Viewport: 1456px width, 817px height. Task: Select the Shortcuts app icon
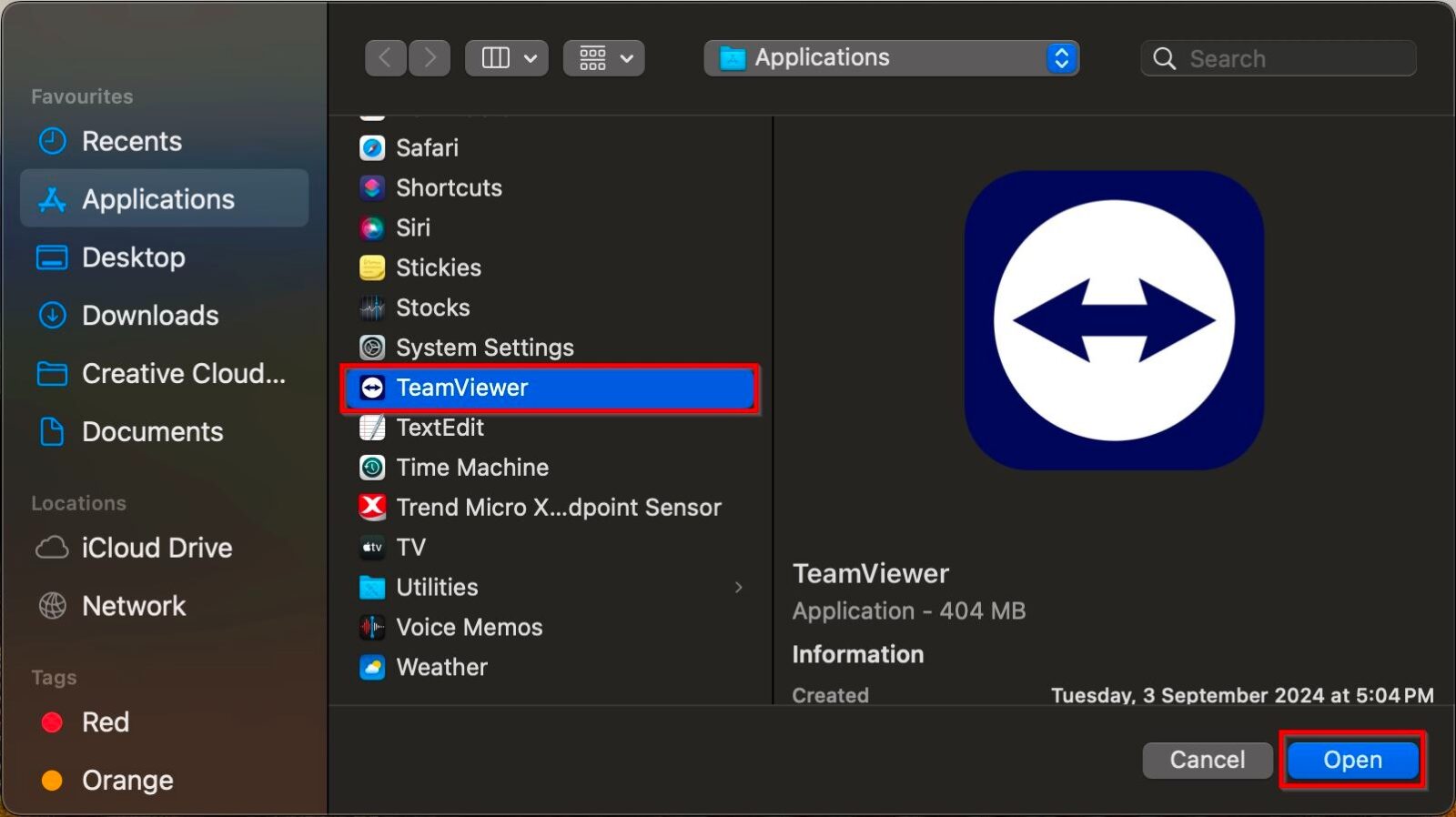(372, 187)
